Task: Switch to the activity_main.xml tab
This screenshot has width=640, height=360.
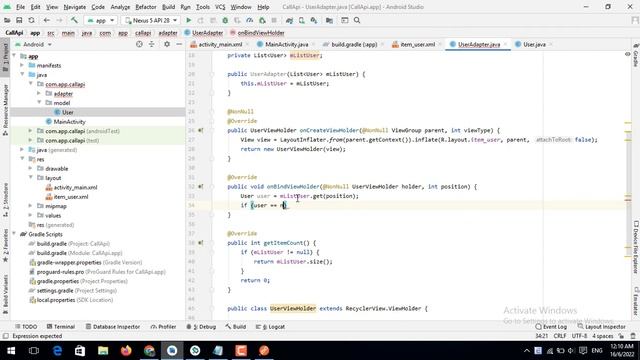Action: coord(220,44)
